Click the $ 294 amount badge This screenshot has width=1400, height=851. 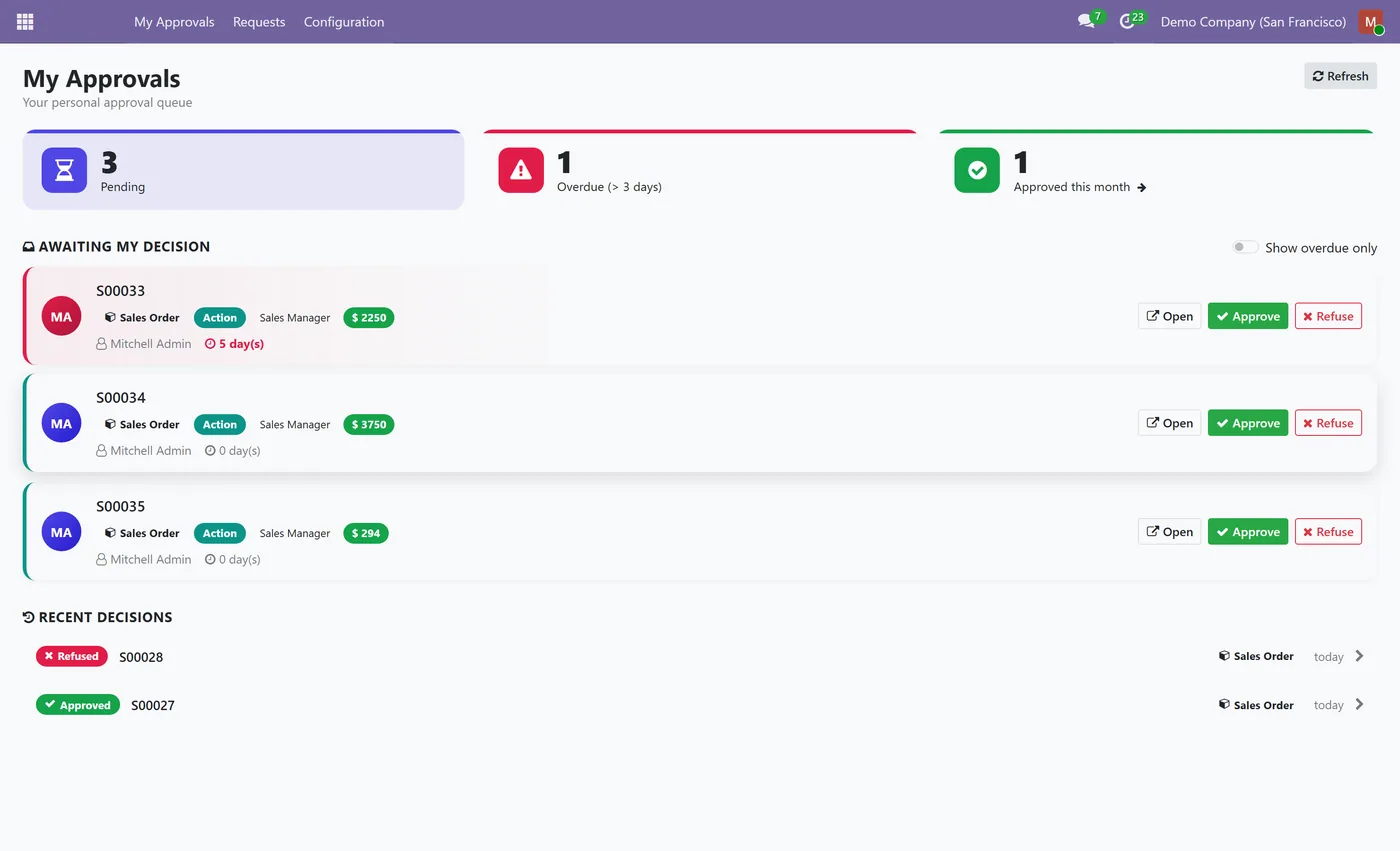(365, 533)
